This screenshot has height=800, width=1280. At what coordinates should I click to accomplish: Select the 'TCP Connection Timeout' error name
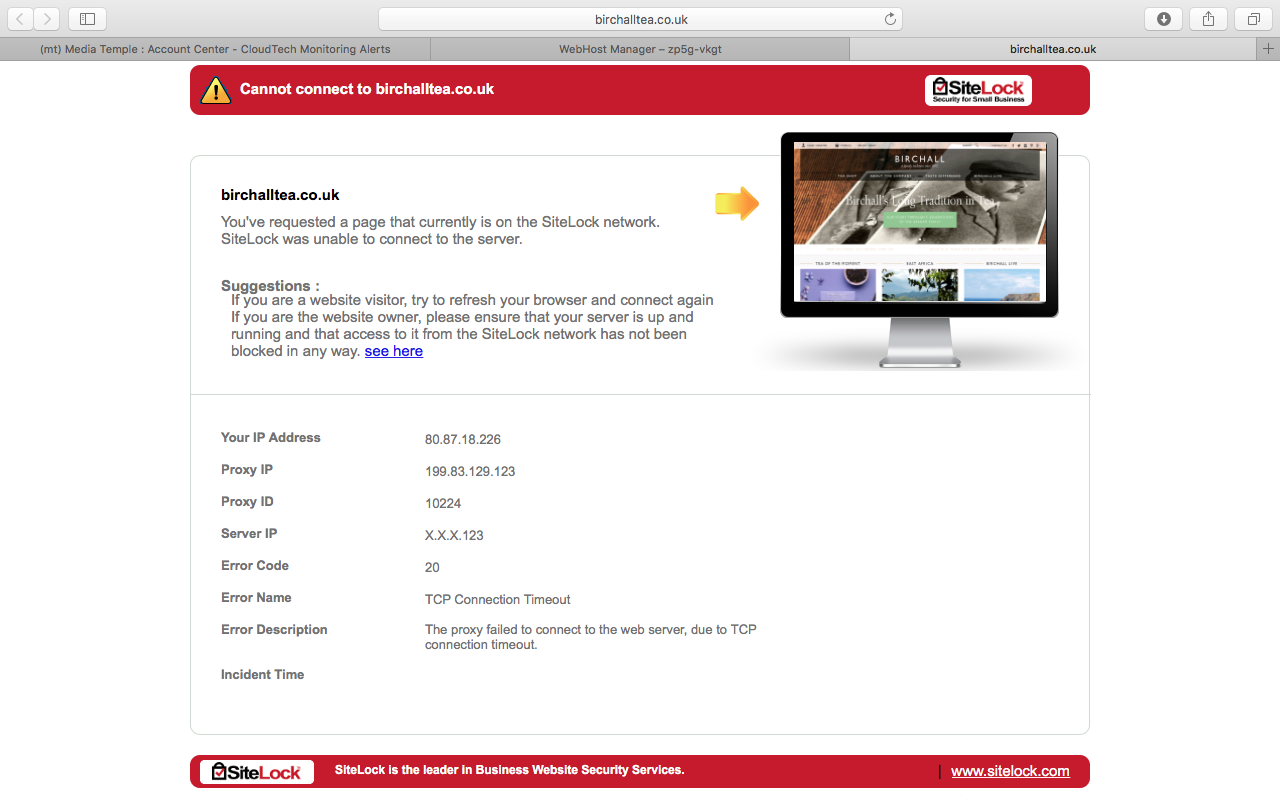(498, 599)
